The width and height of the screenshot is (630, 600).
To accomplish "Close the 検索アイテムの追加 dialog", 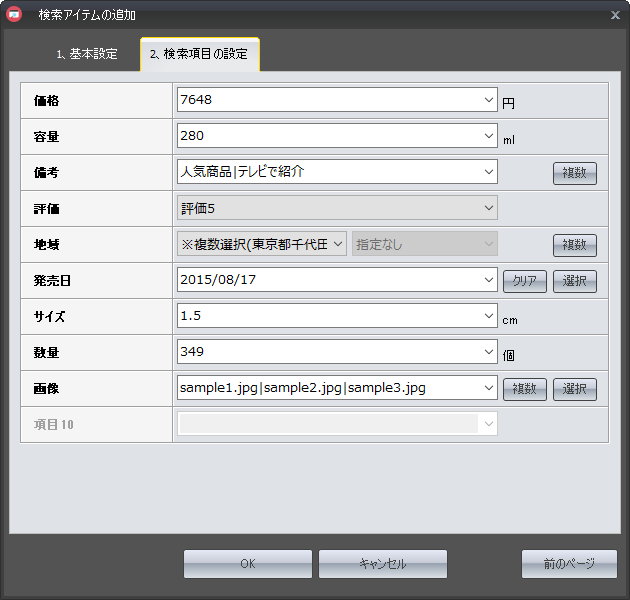I will click(614, 15).
